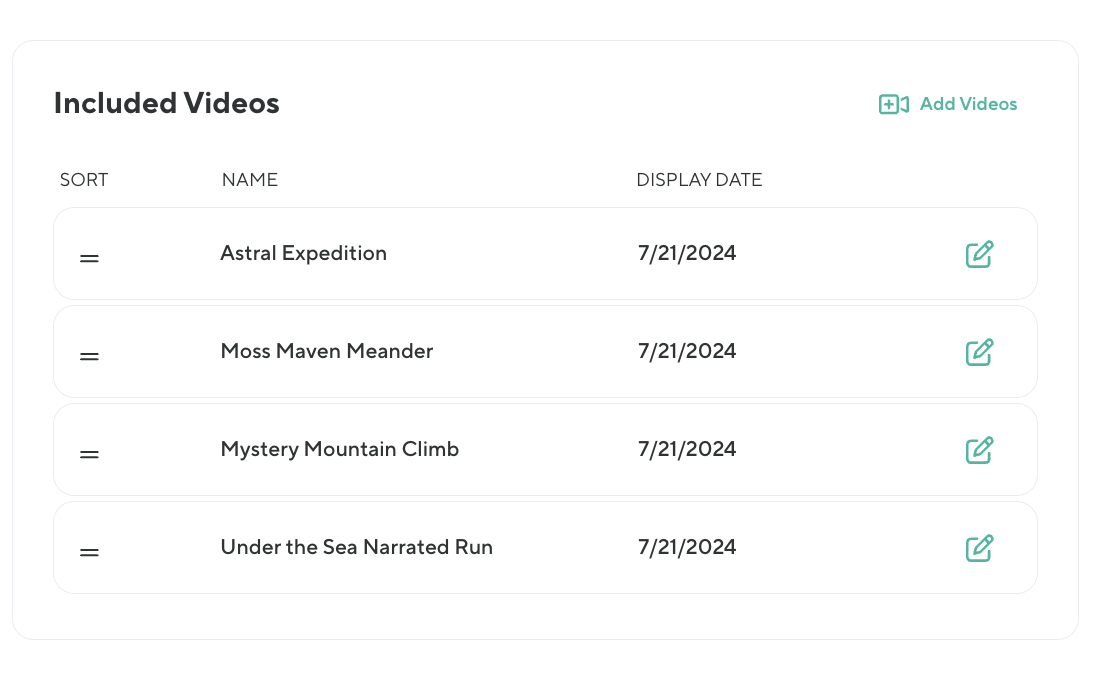This screenshot has height=678, width=1098.
Task: Click the display date for Astral Expedition
Action: tap(687, 254)
